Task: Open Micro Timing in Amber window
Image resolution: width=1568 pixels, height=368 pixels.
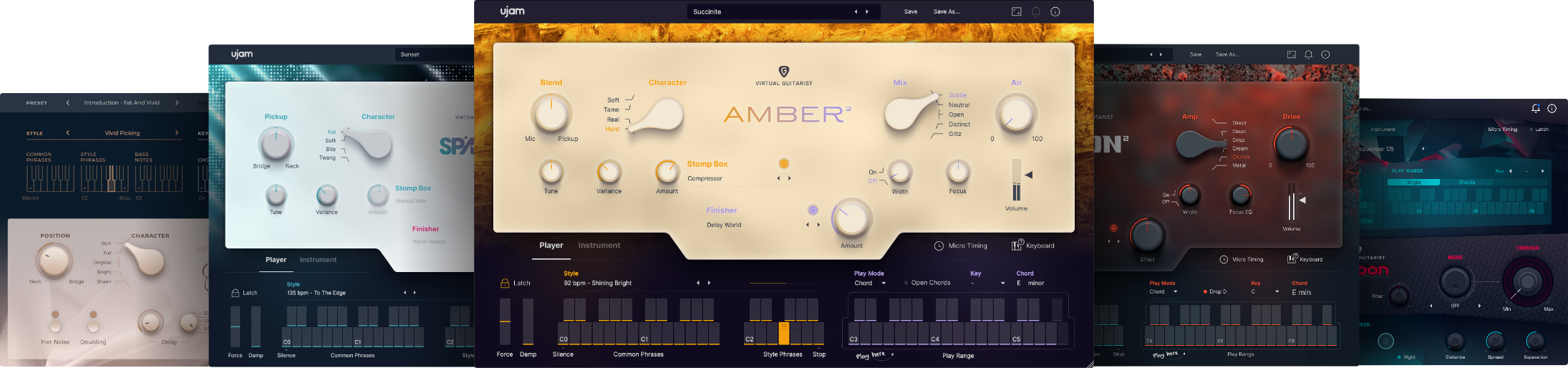Action: 960,246
